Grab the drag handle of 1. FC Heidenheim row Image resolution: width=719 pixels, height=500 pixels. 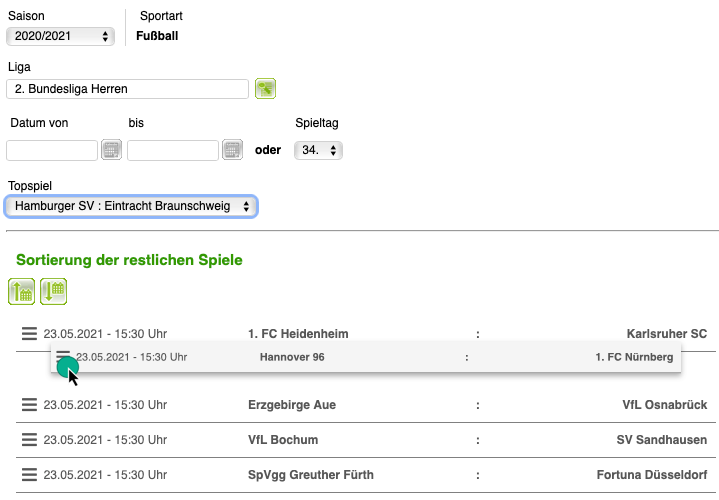tap(29, 333)
